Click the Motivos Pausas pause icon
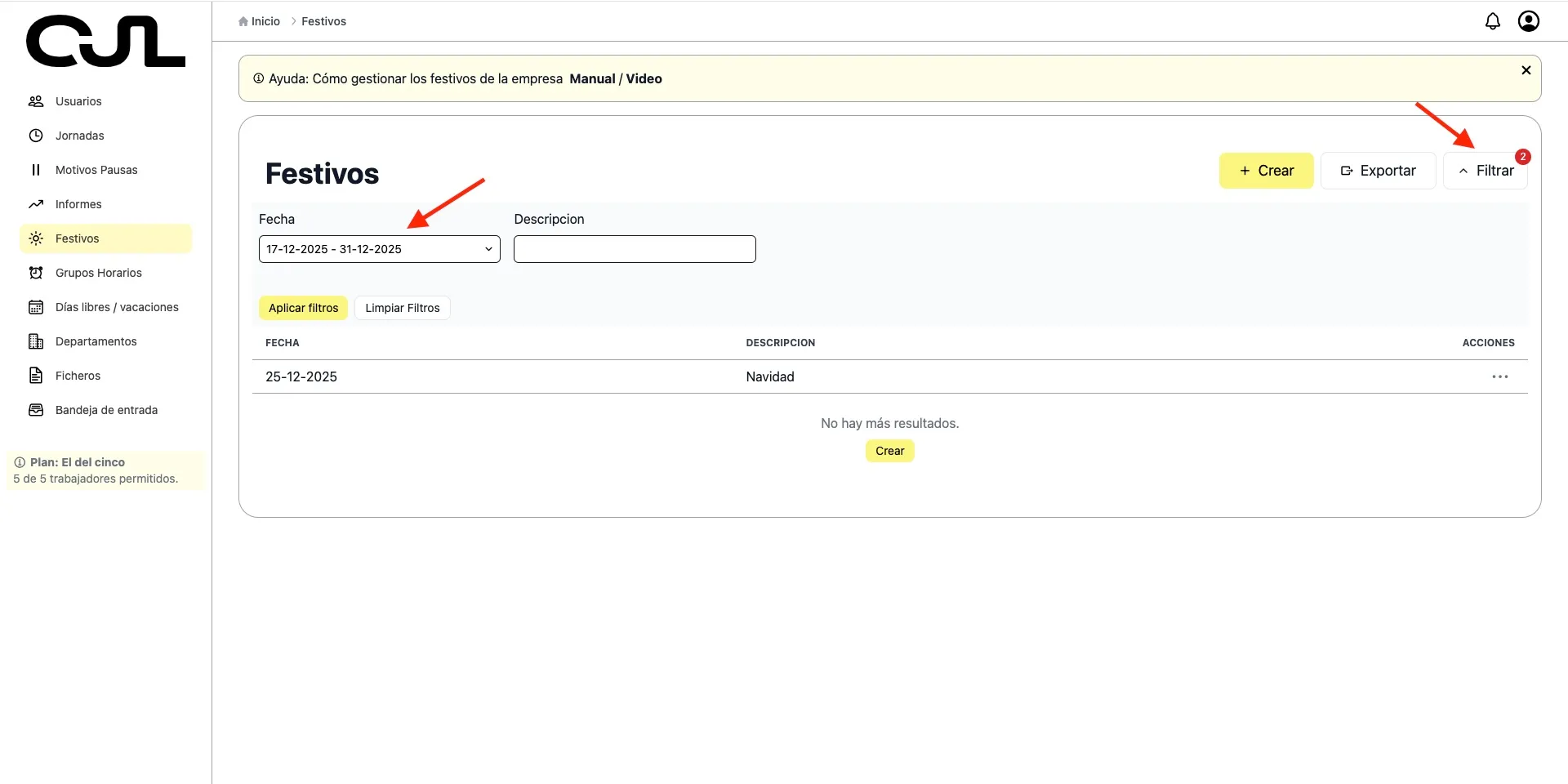This screenshot has height=784, width=1568. pos(36,170)
